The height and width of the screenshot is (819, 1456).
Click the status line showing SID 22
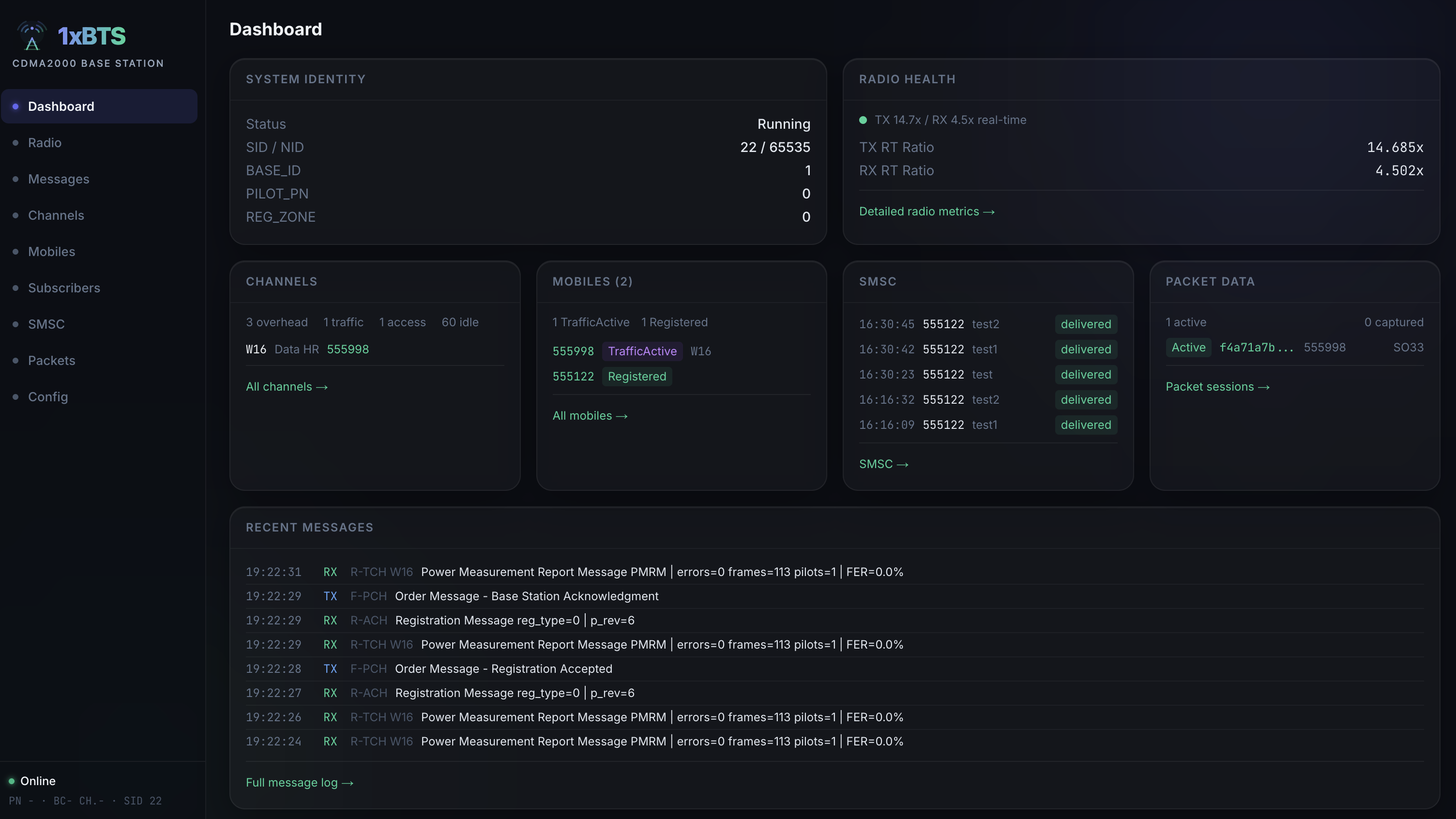pyautogui.click(x=85, y=801)
